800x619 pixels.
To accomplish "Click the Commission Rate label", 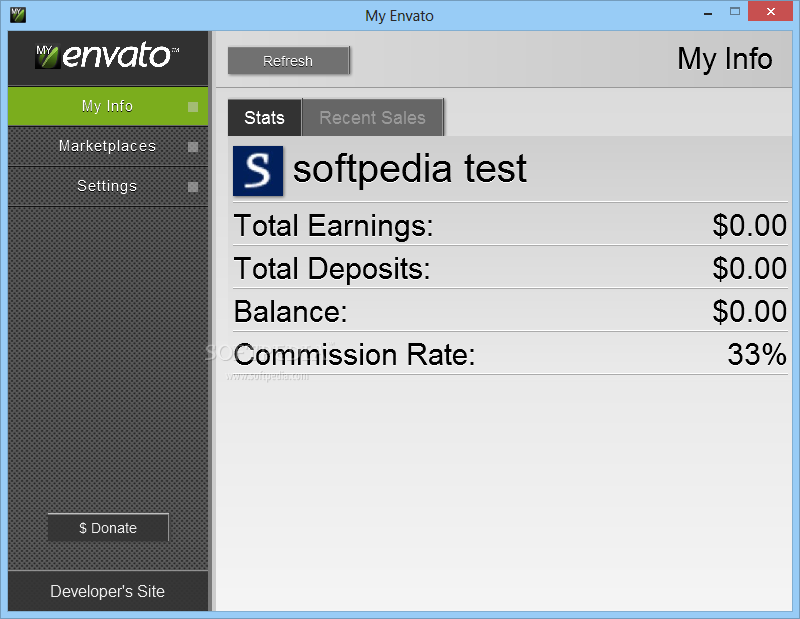I will tap(354, 355).
